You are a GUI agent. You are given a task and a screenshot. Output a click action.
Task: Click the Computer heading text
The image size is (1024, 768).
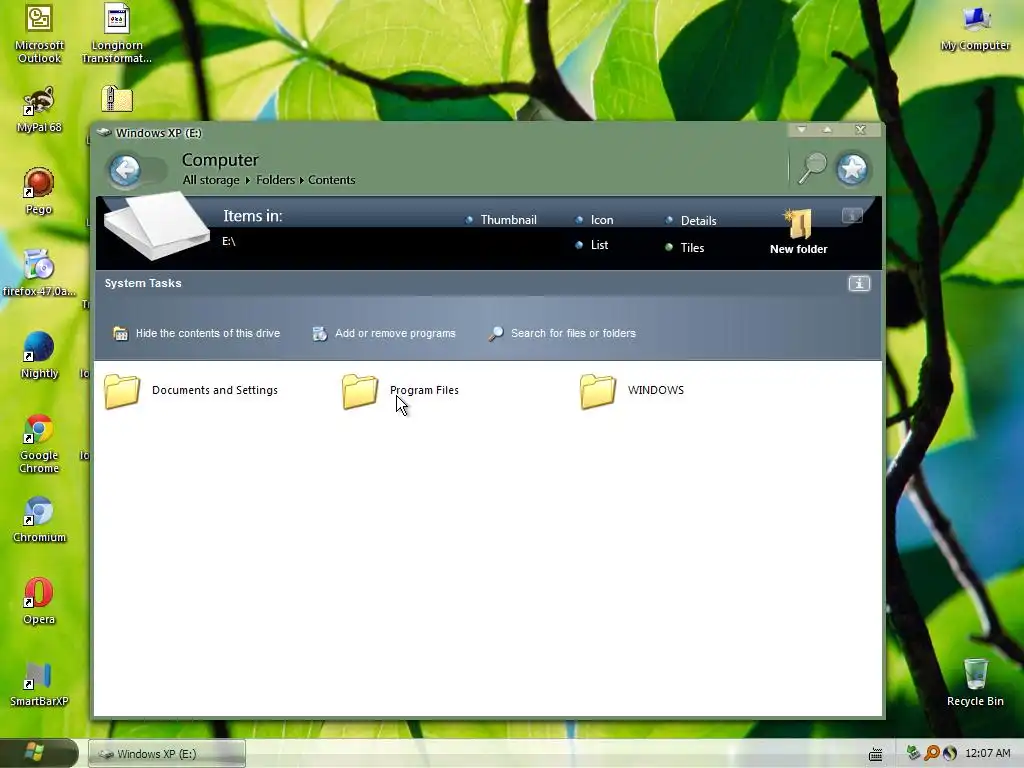[x=220, y=160]
